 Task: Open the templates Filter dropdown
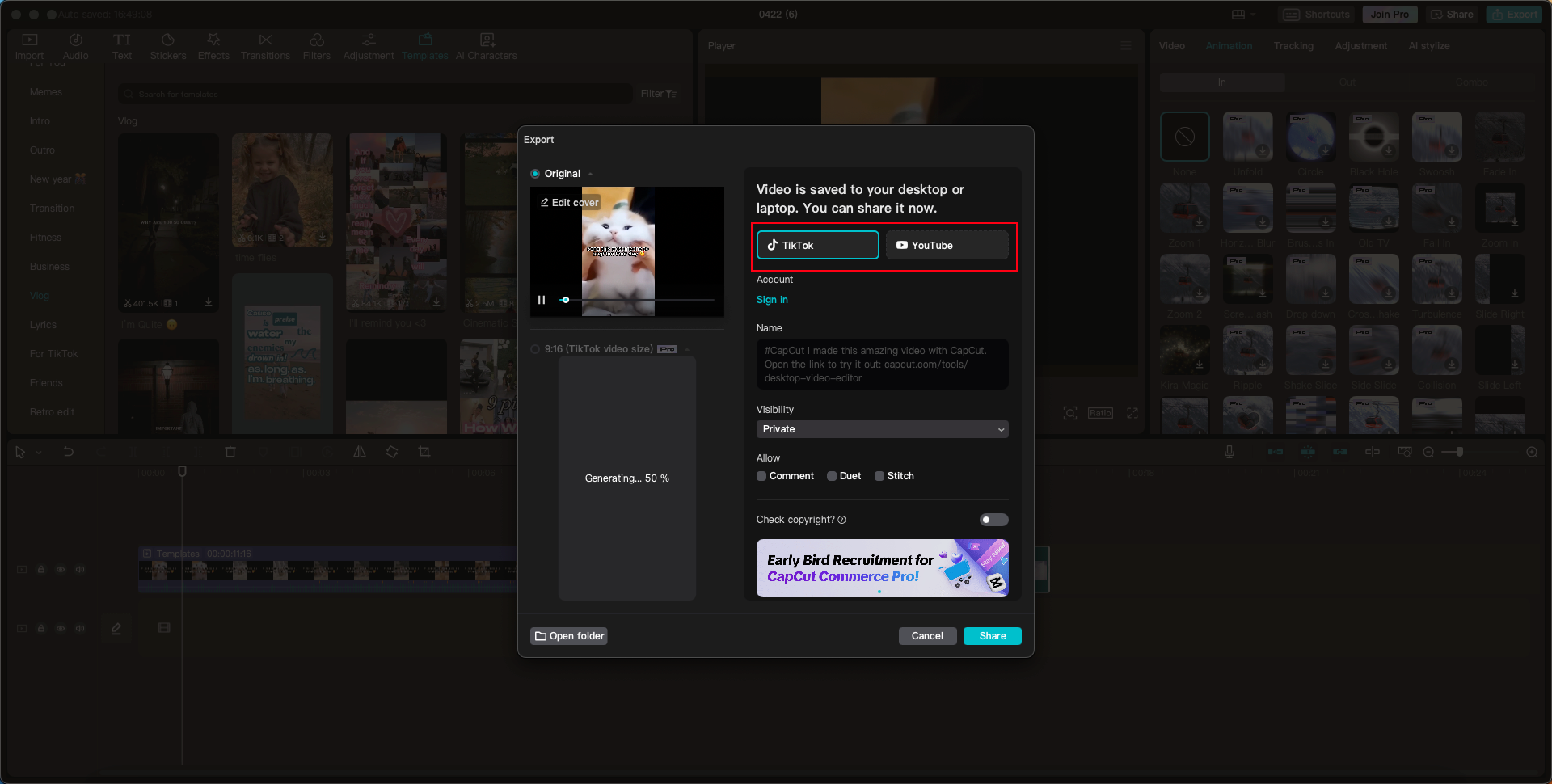click(x=659, y=94)
